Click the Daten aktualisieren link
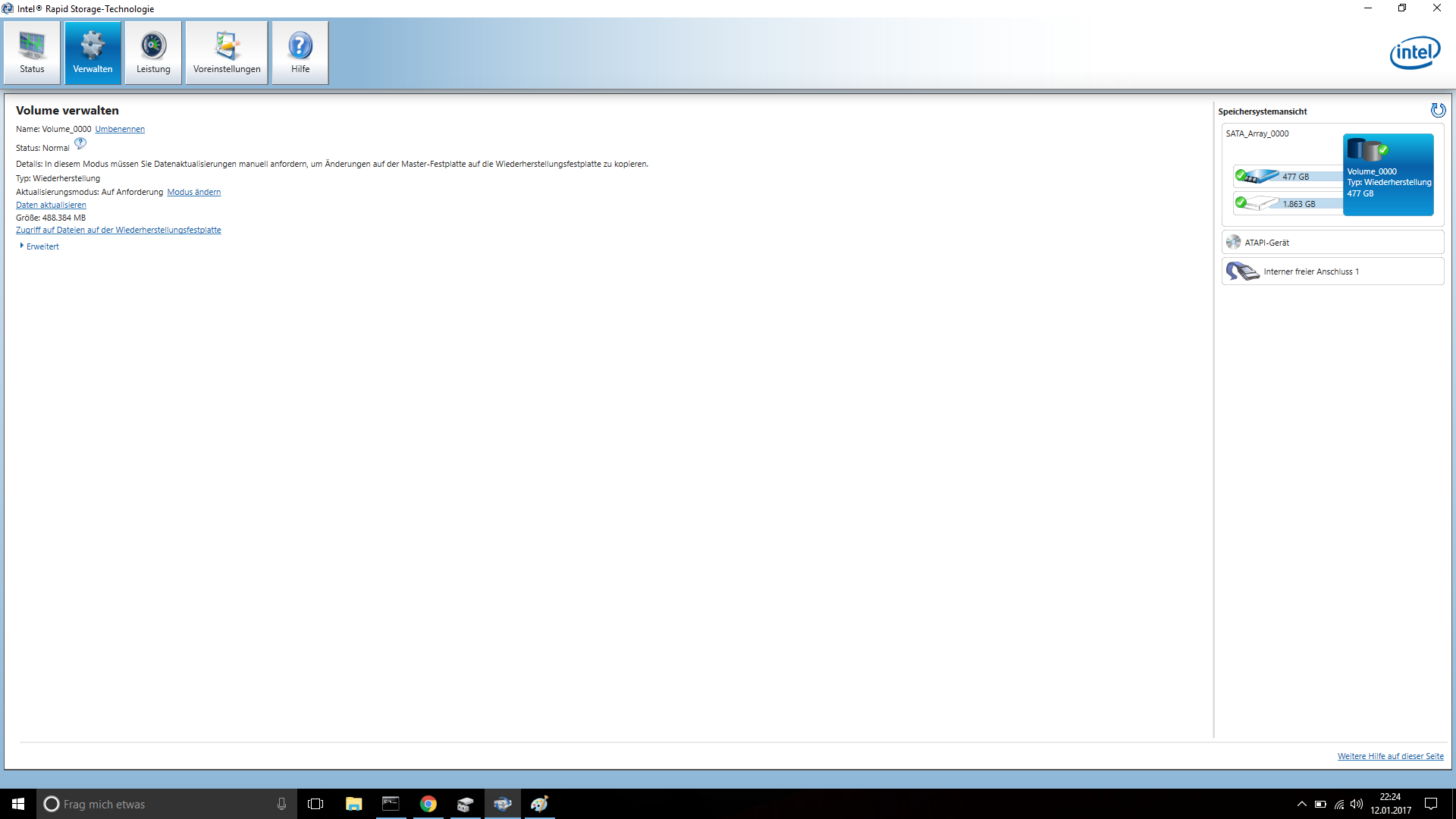 [x=51, y=205]
